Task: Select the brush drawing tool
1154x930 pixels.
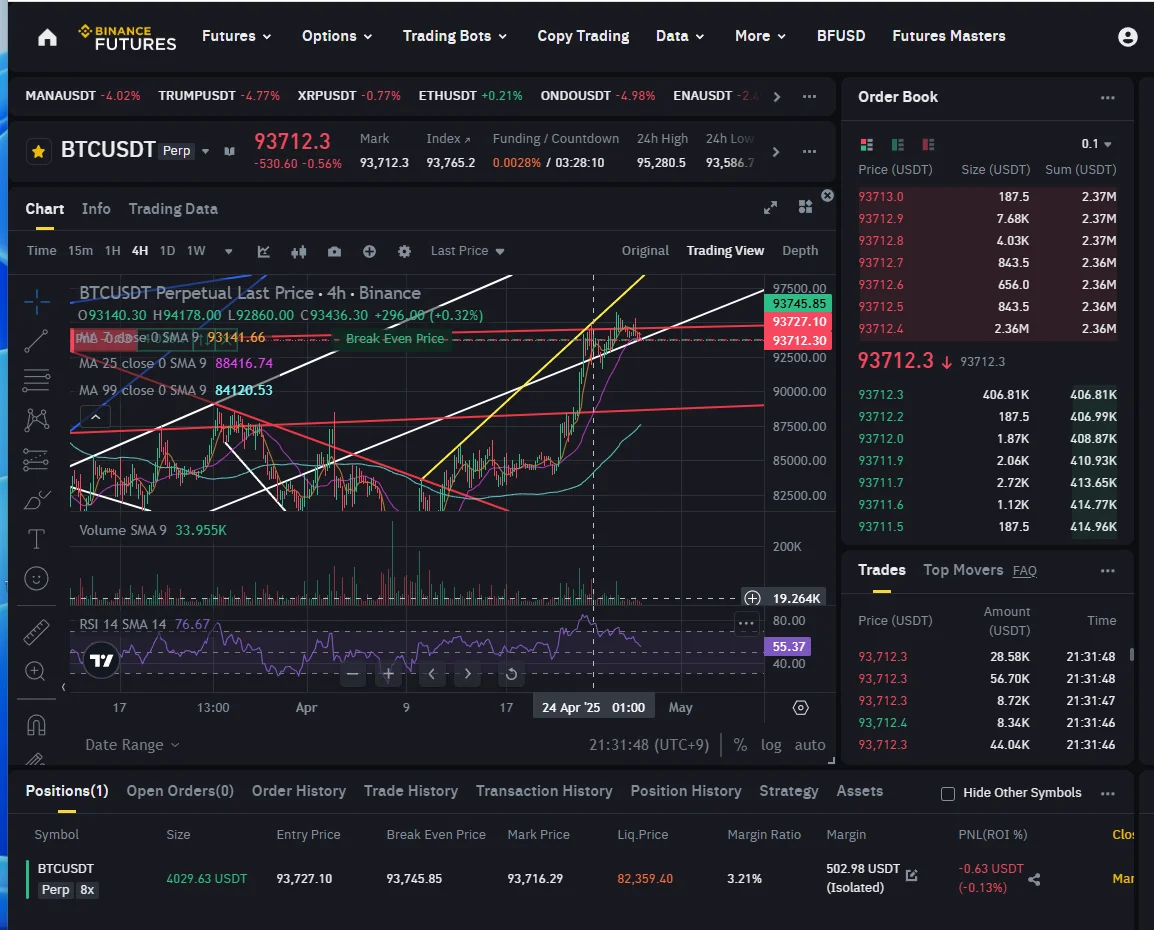Action: (x=36, y=500)
